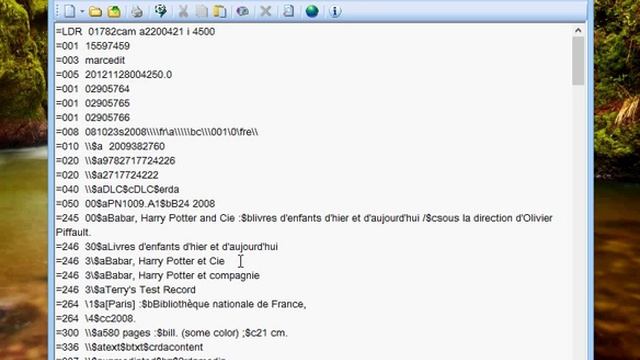Click the =001 15597459 line

(x=93, y=46)
